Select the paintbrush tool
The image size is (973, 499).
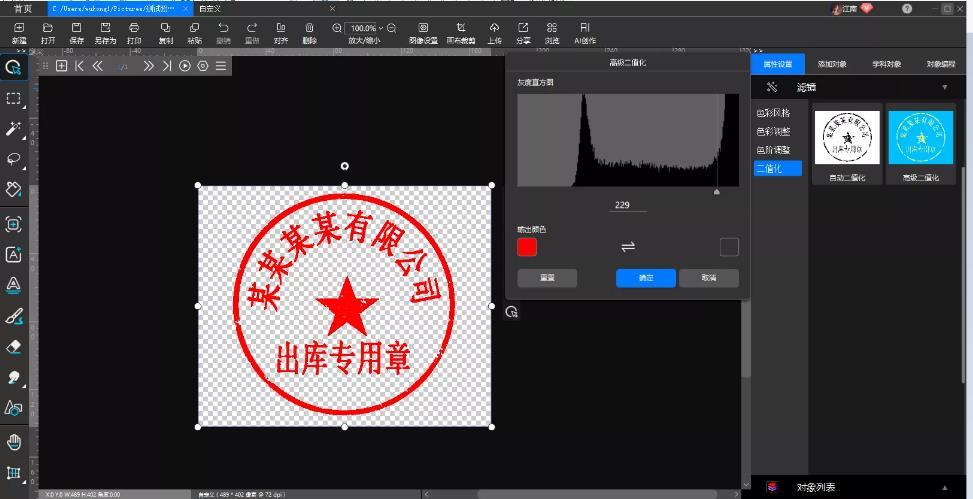point(14,317)
